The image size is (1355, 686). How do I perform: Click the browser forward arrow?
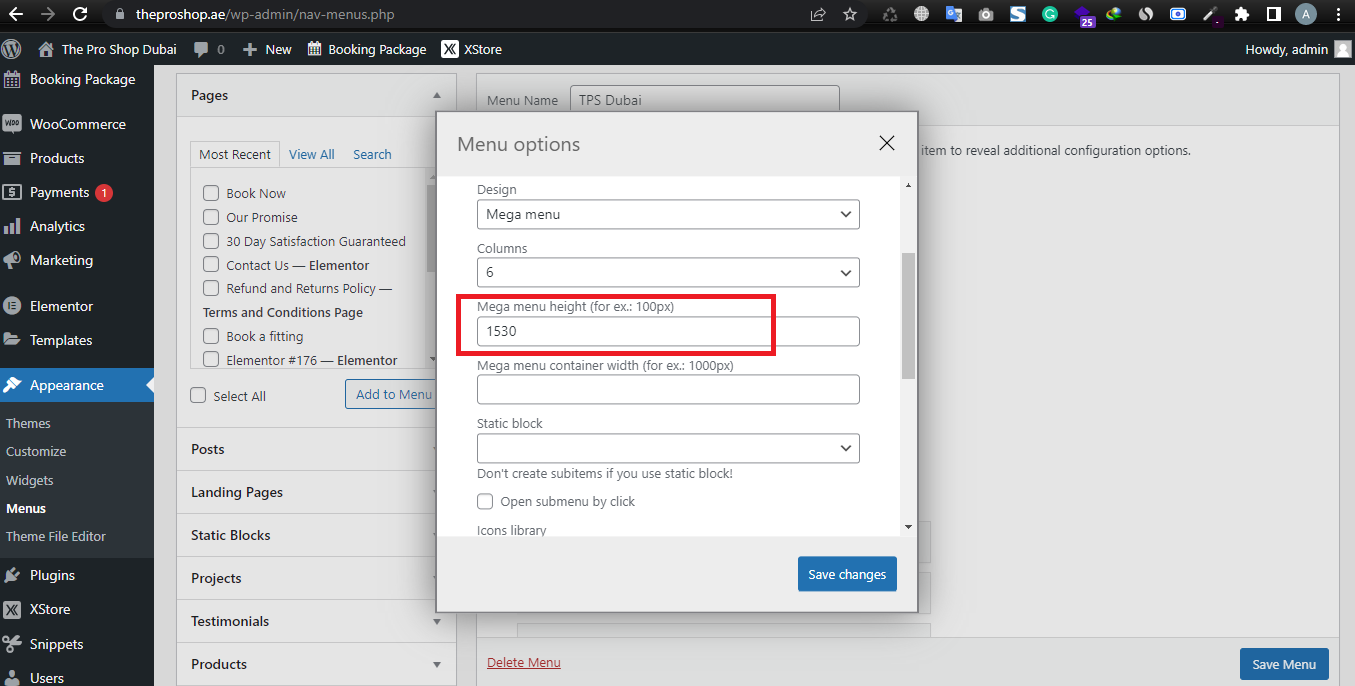coord(48,14)
